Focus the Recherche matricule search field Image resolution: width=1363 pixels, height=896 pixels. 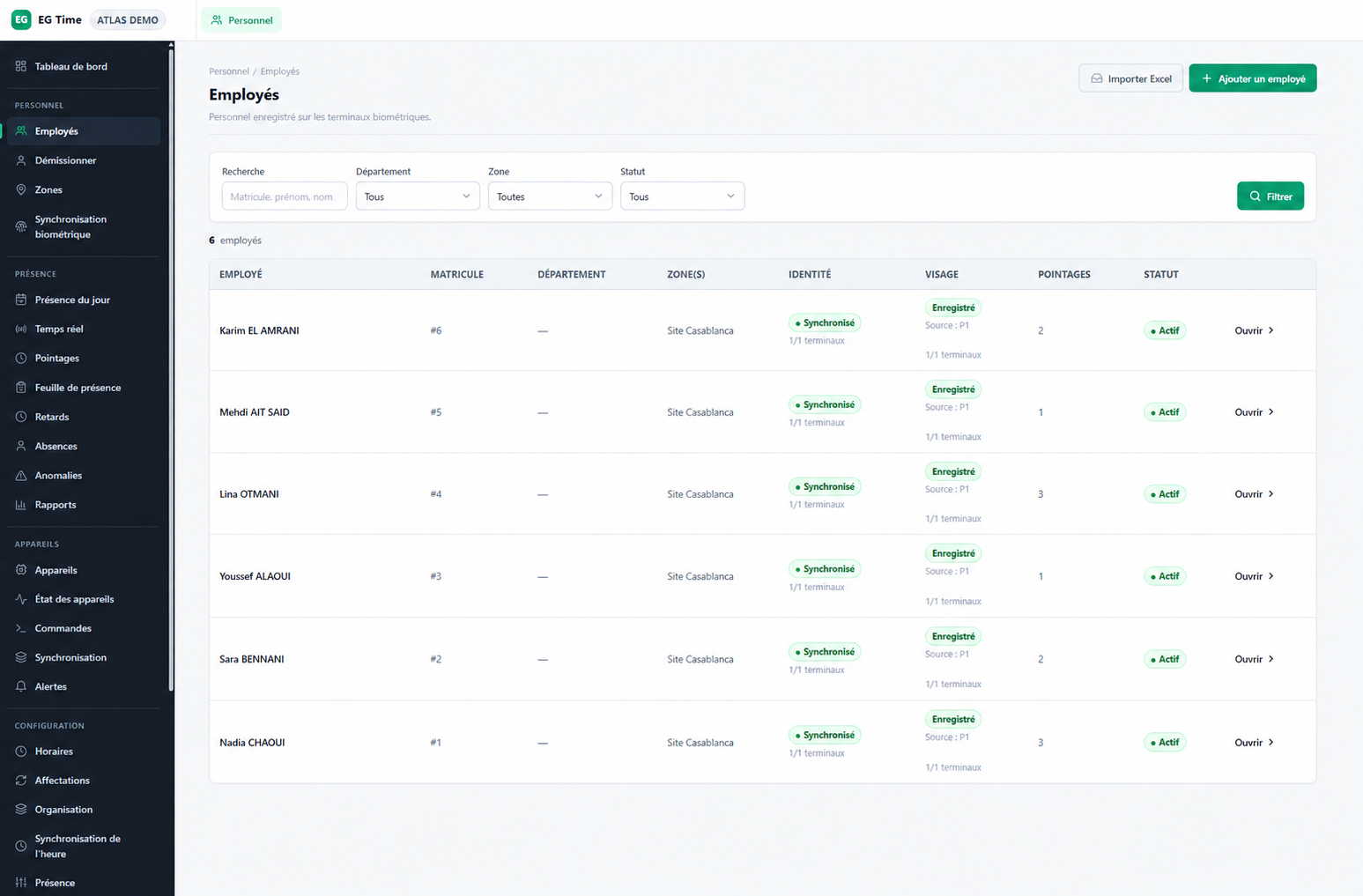click(x=284, y=196)
